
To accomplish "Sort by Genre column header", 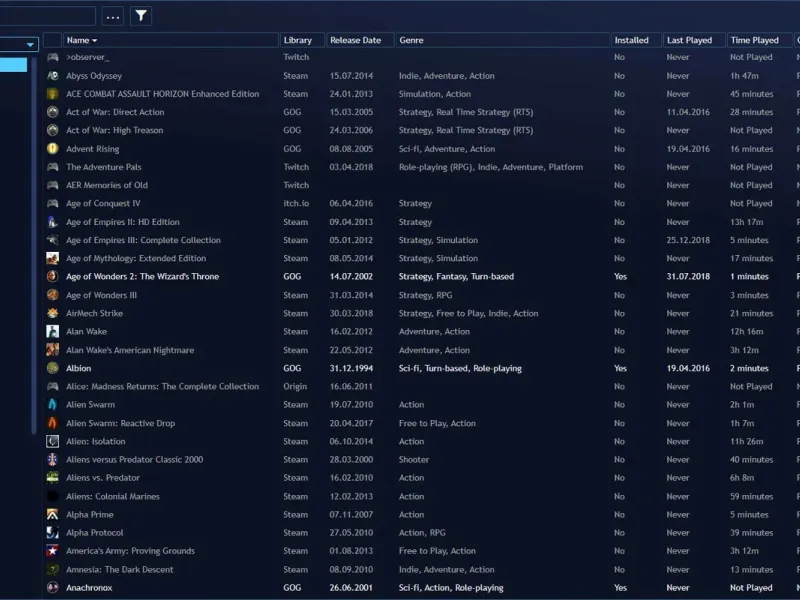I will click(503, 40).
